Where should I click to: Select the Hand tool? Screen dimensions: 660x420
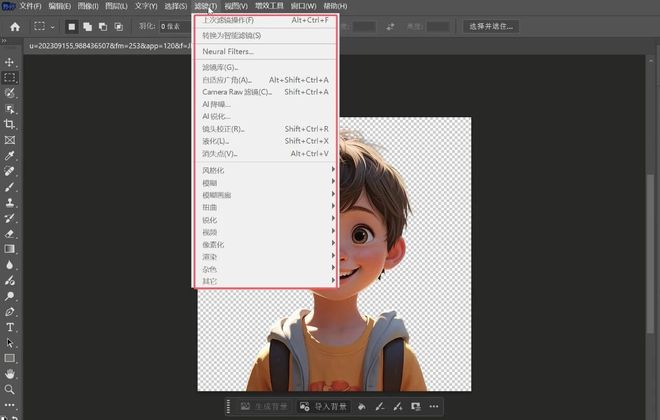tap(9, 374)
